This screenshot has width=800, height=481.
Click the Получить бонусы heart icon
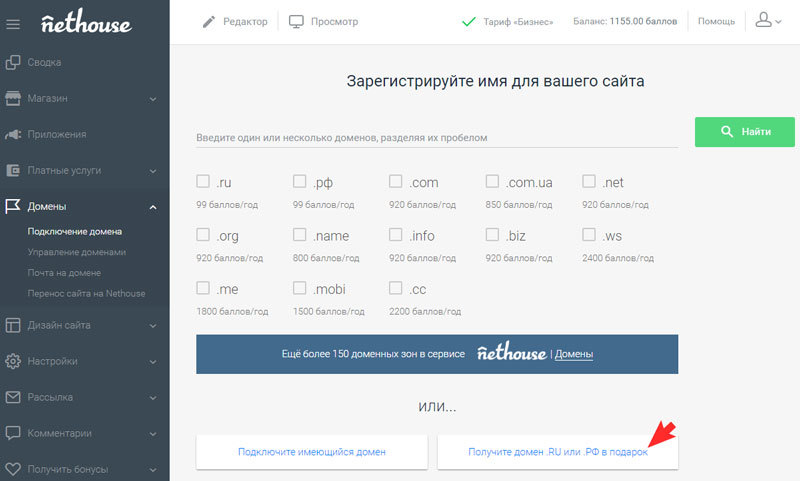(13, 469)
